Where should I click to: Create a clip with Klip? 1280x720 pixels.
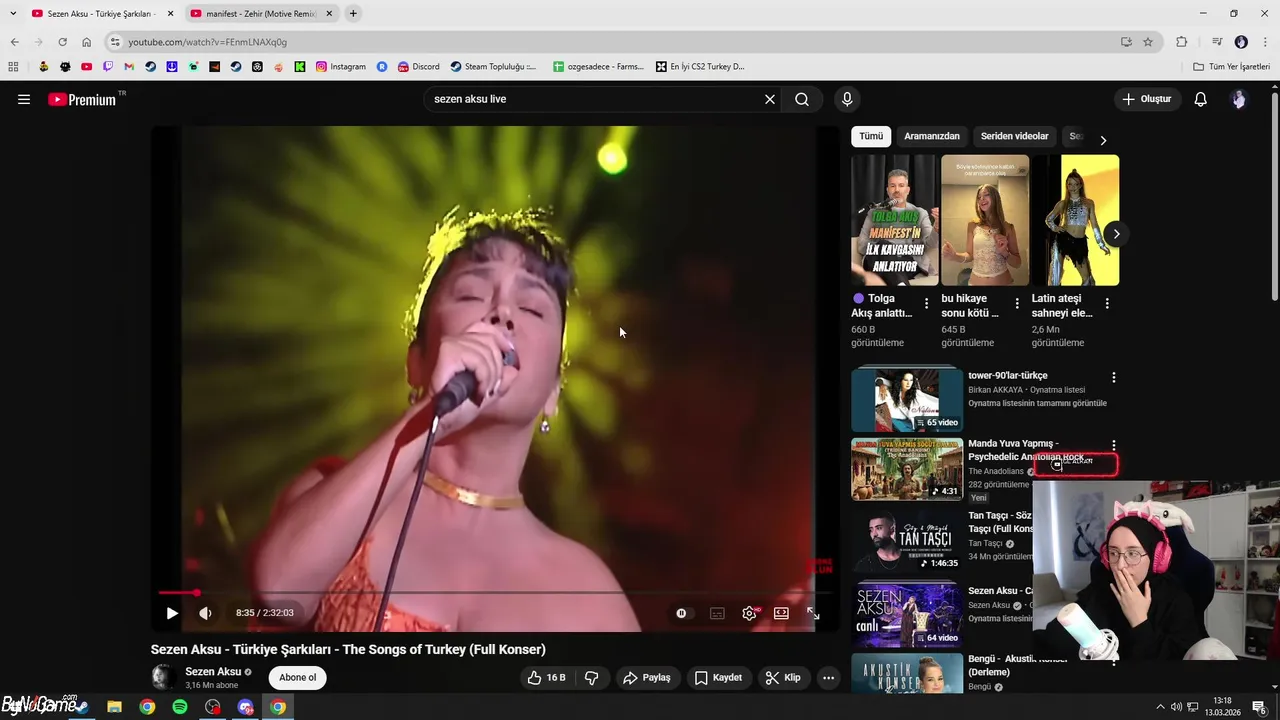click(783, 677)
